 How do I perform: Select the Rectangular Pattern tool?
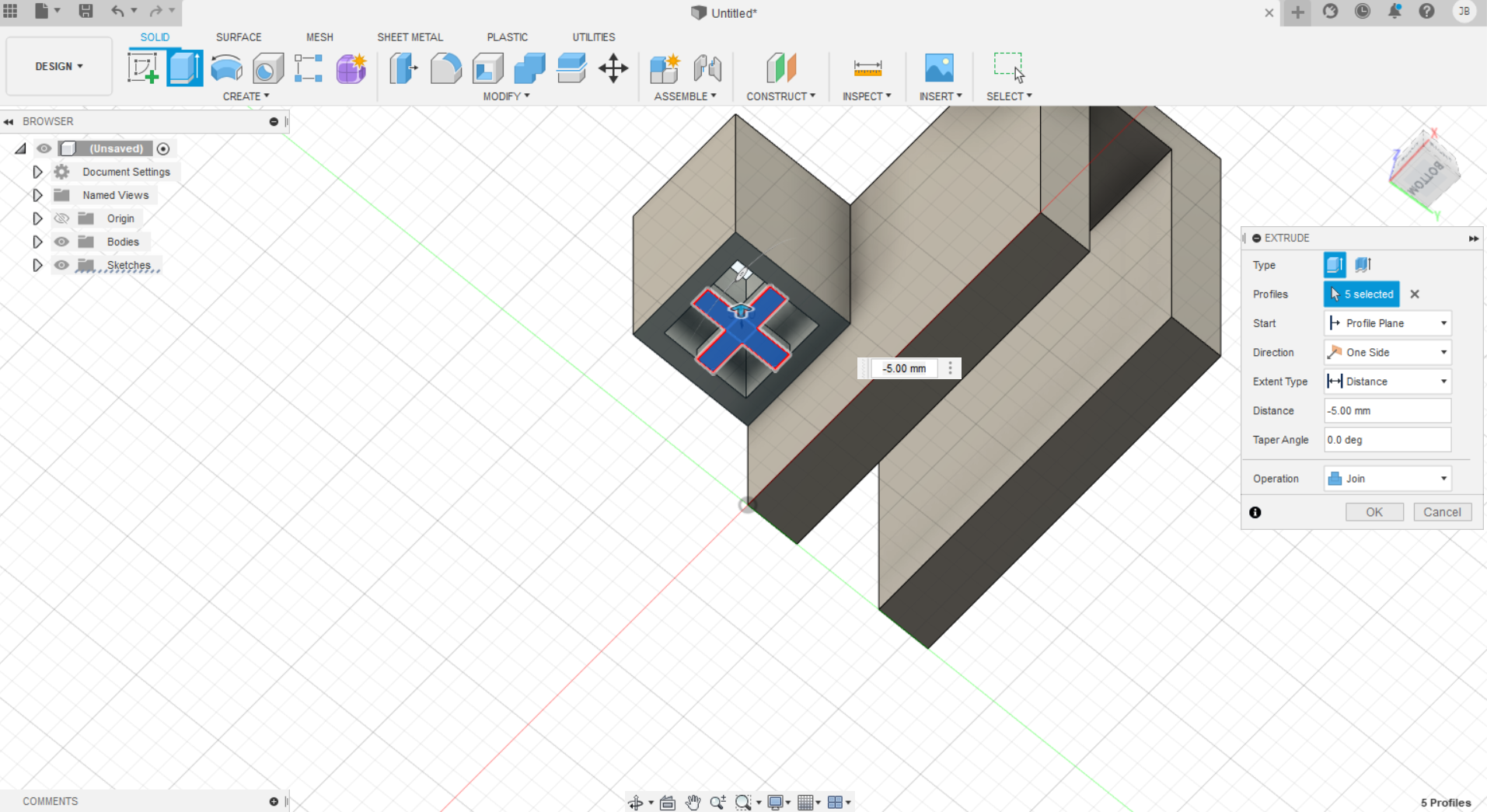(309, 68)
